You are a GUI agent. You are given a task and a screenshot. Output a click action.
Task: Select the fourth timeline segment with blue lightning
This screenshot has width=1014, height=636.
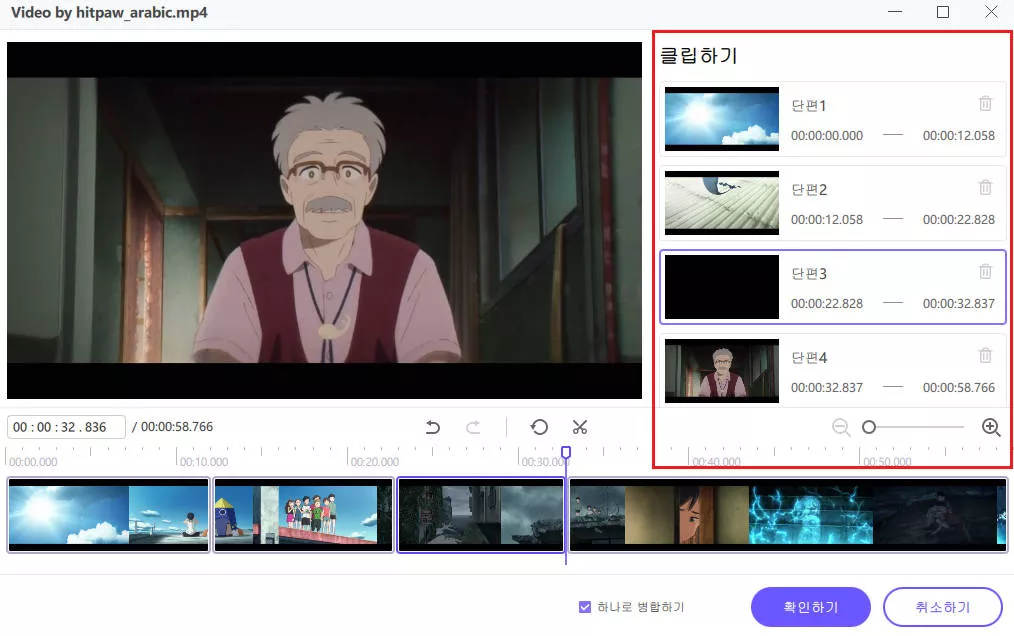click(x=788, y=515)
